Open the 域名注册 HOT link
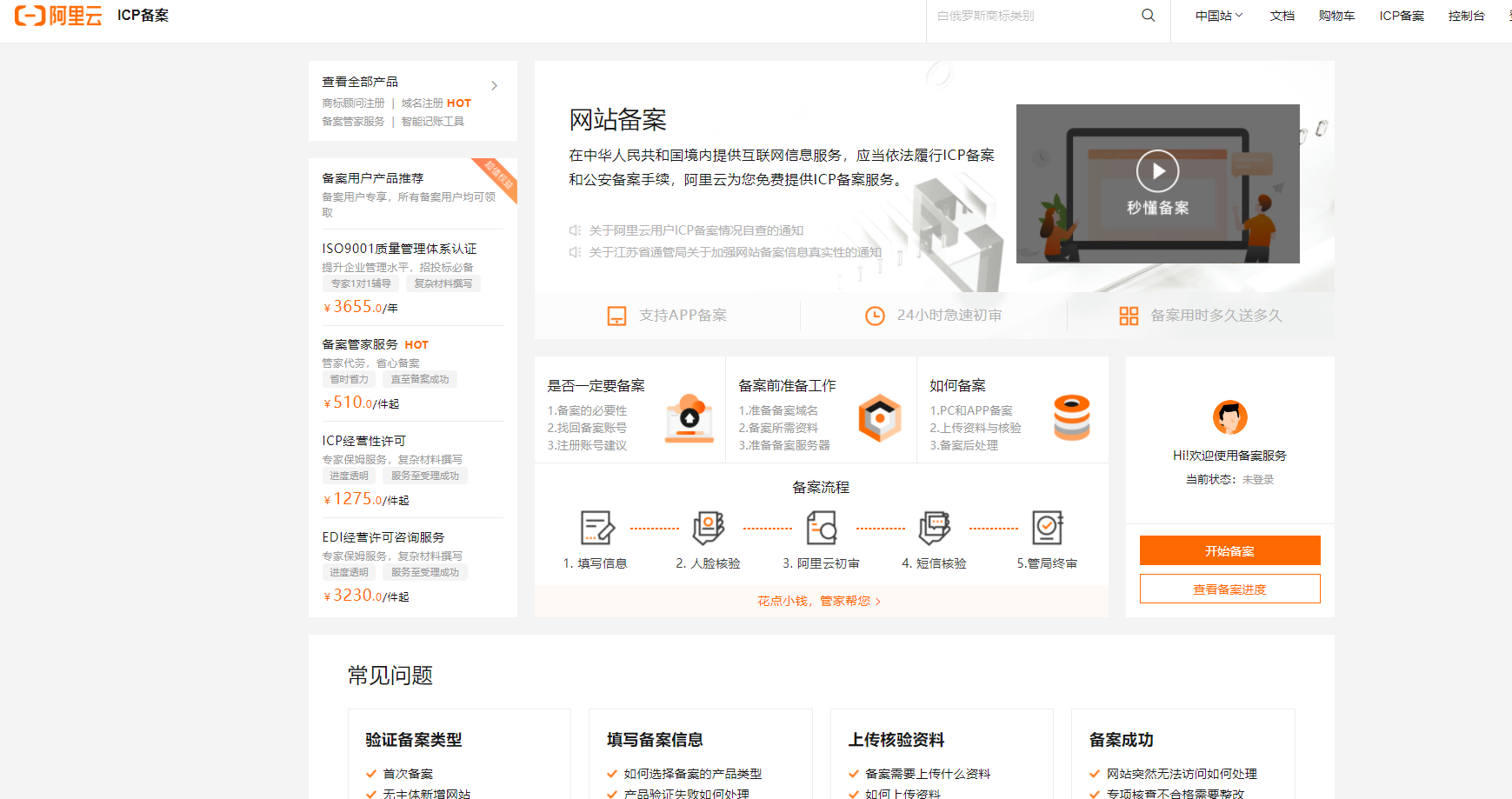The width and height of the screenshot is (1512, 799). [x=436, y=103]
